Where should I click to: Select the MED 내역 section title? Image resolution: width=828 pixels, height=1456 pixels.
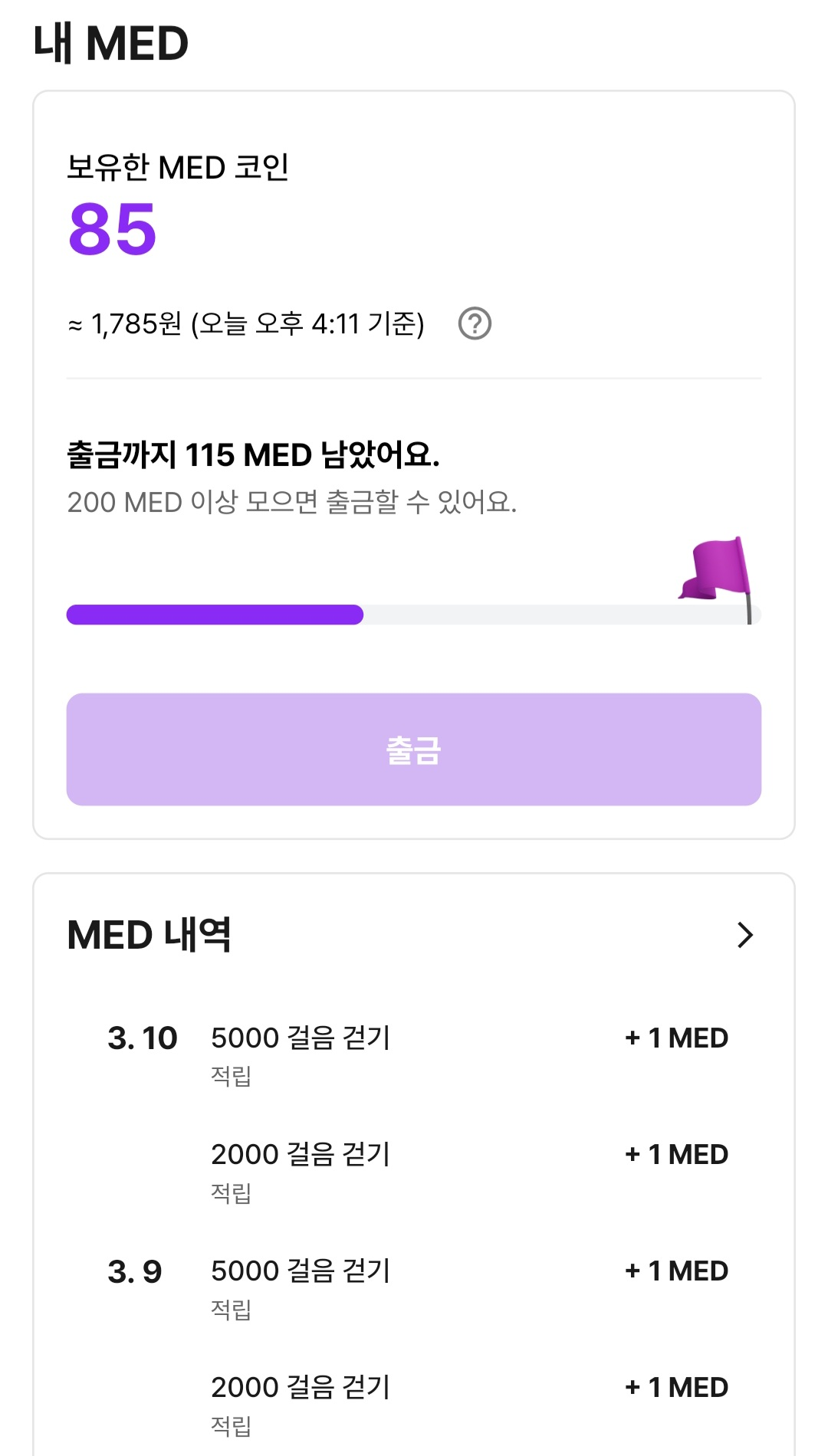coord(149,935)
